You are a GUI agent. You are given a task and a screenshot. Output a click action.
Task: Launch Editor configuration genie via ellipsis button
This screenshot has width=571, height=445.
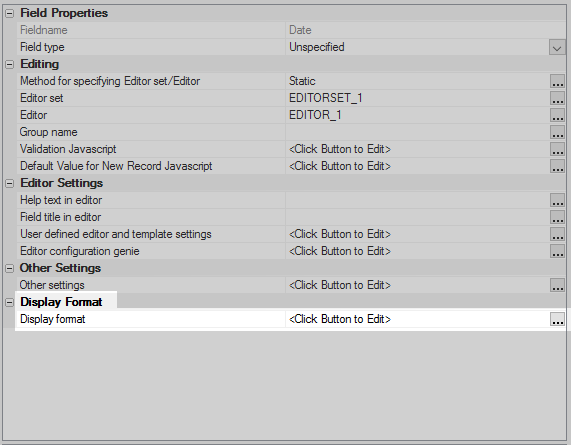[557, 251]
